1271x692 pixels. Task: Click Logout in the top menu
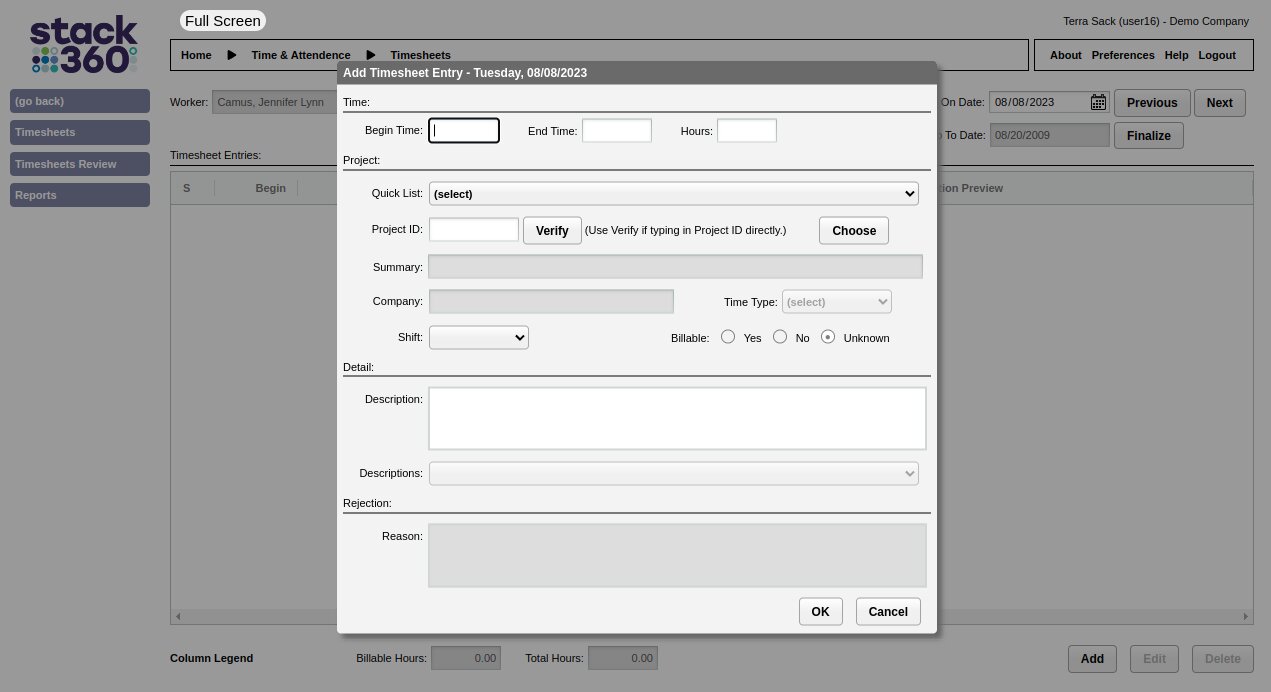pyautogui.click(x=1217, y=55)
